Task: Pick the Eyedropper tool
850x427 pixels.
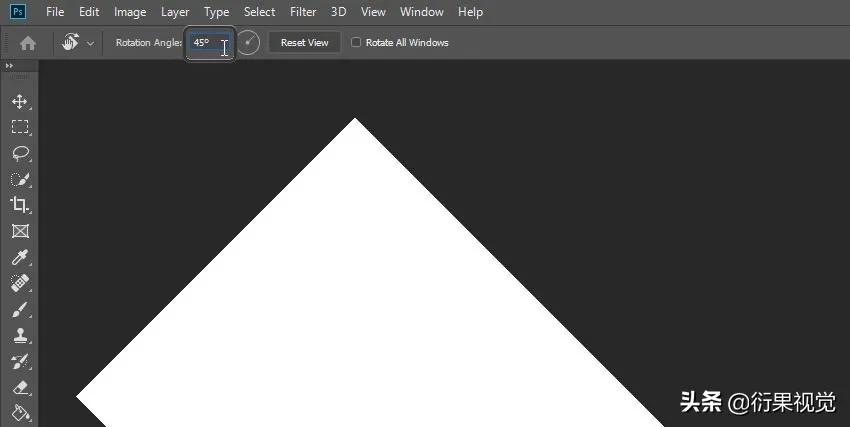Action: click(20, 257)
